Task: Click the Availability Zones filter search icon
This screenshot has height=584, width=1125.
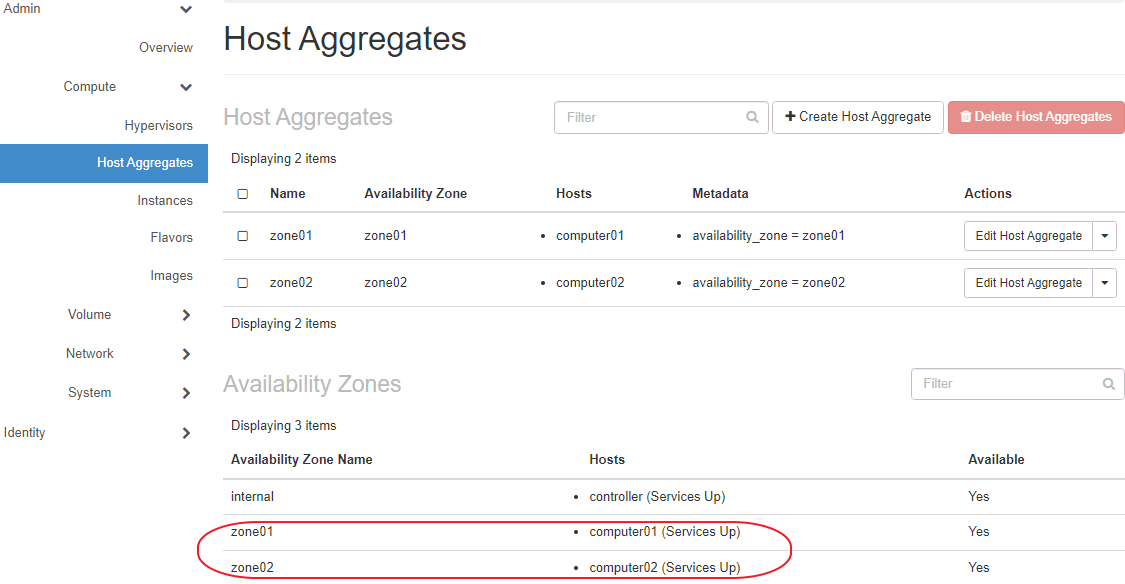Action: (1108, 384)
